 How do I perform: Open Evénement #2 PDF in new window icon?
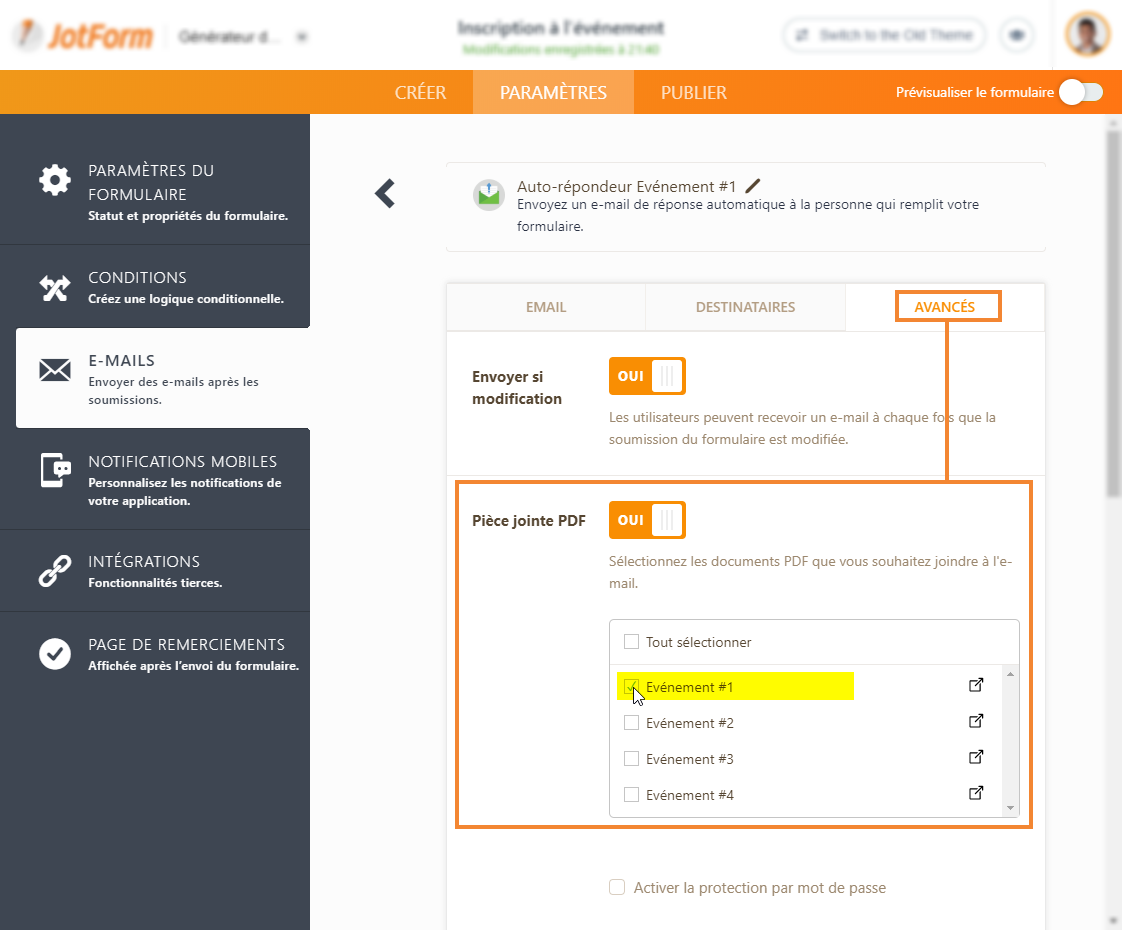pos(976,721)
